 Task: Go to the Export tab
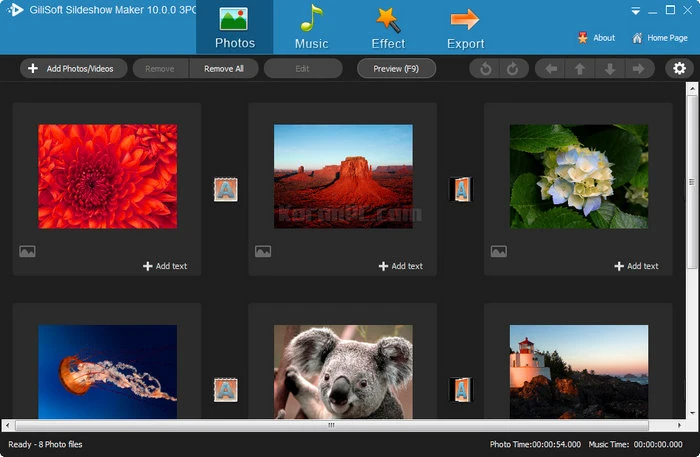pos(465,28)
